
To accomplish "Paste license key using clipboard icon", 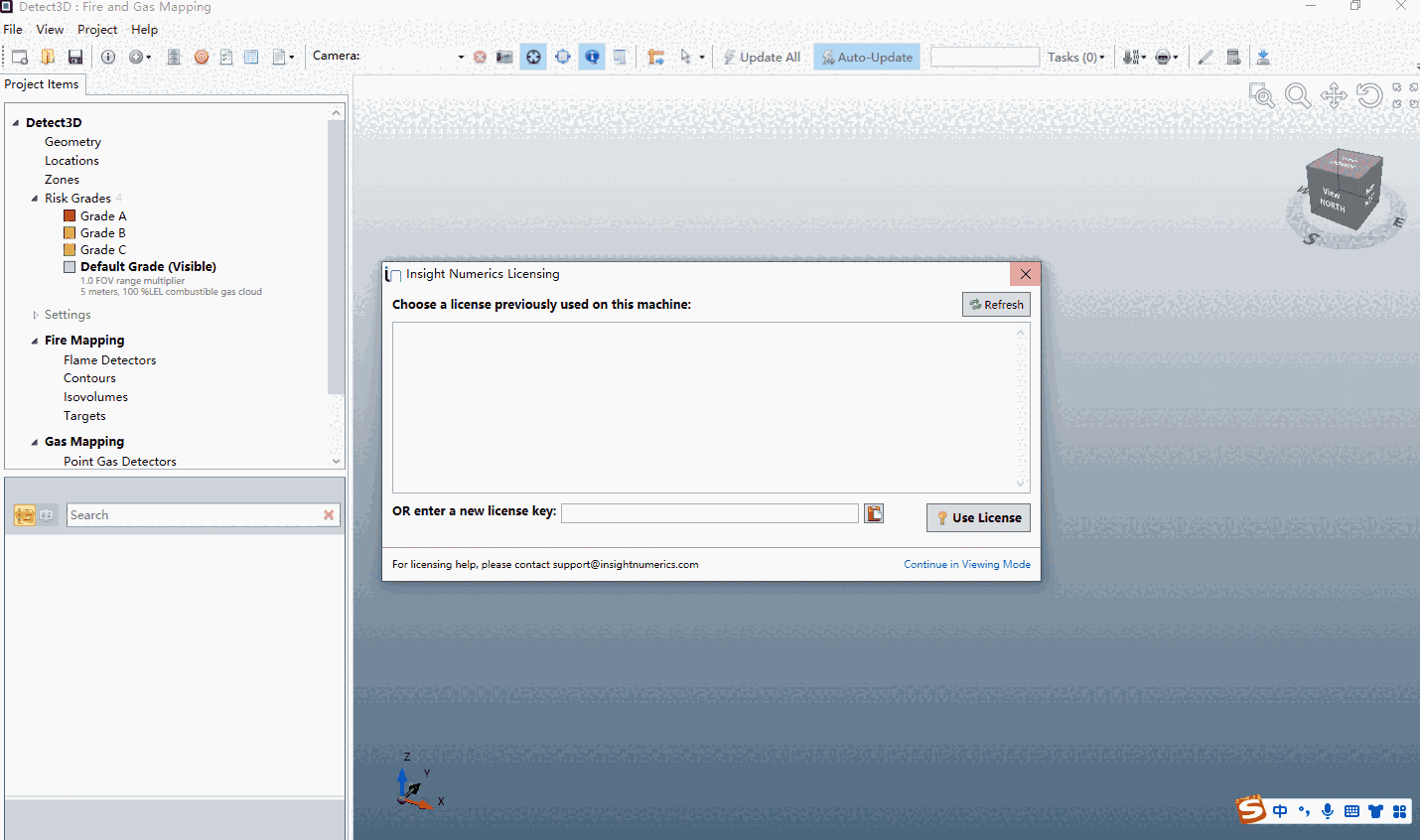I will click(x=874, y=513).
